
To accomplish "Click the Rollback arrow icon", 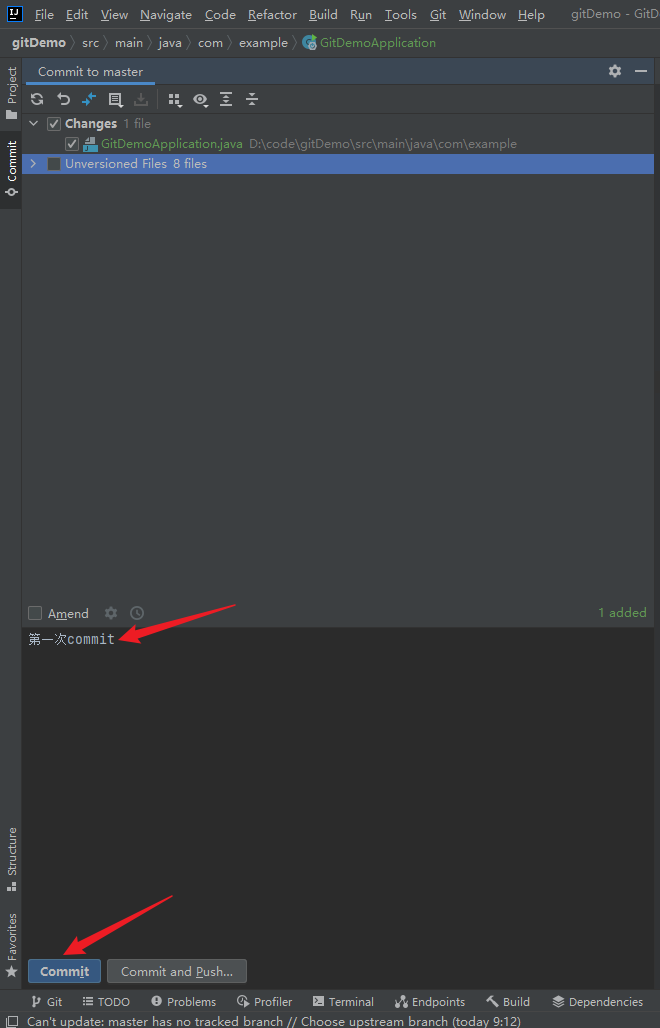I will [x=63, y=99].
